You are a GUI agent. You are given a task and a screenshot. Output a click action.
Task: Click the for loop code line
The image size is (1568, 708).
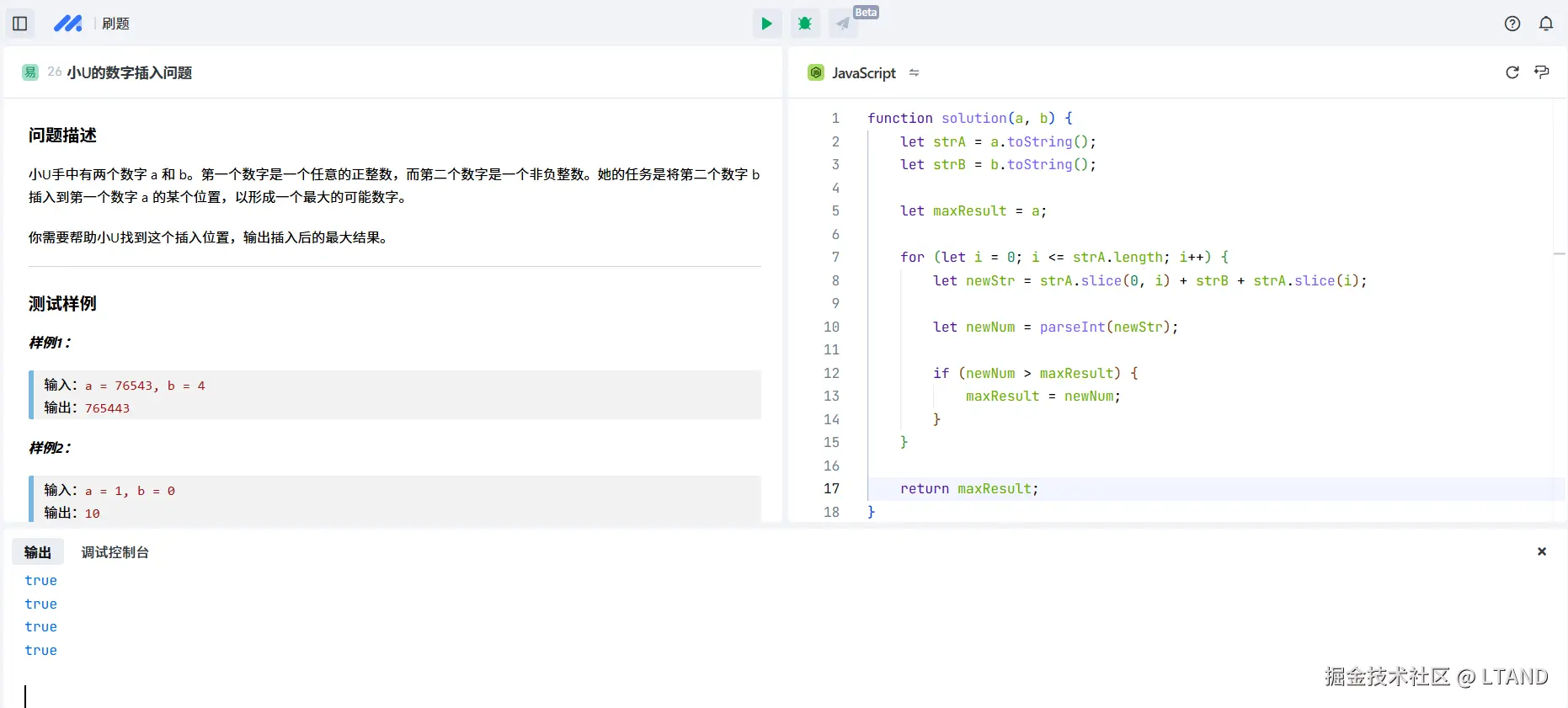1064,258
